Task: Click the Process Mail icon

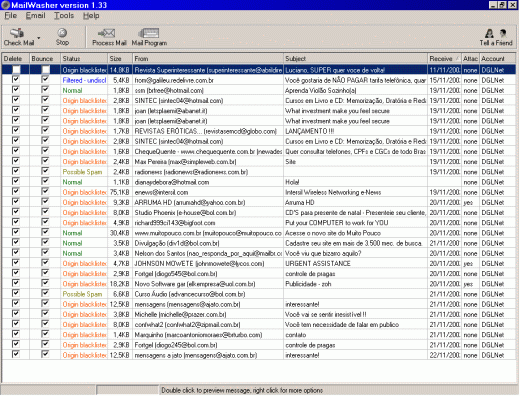Action: [x=109, y=37]
